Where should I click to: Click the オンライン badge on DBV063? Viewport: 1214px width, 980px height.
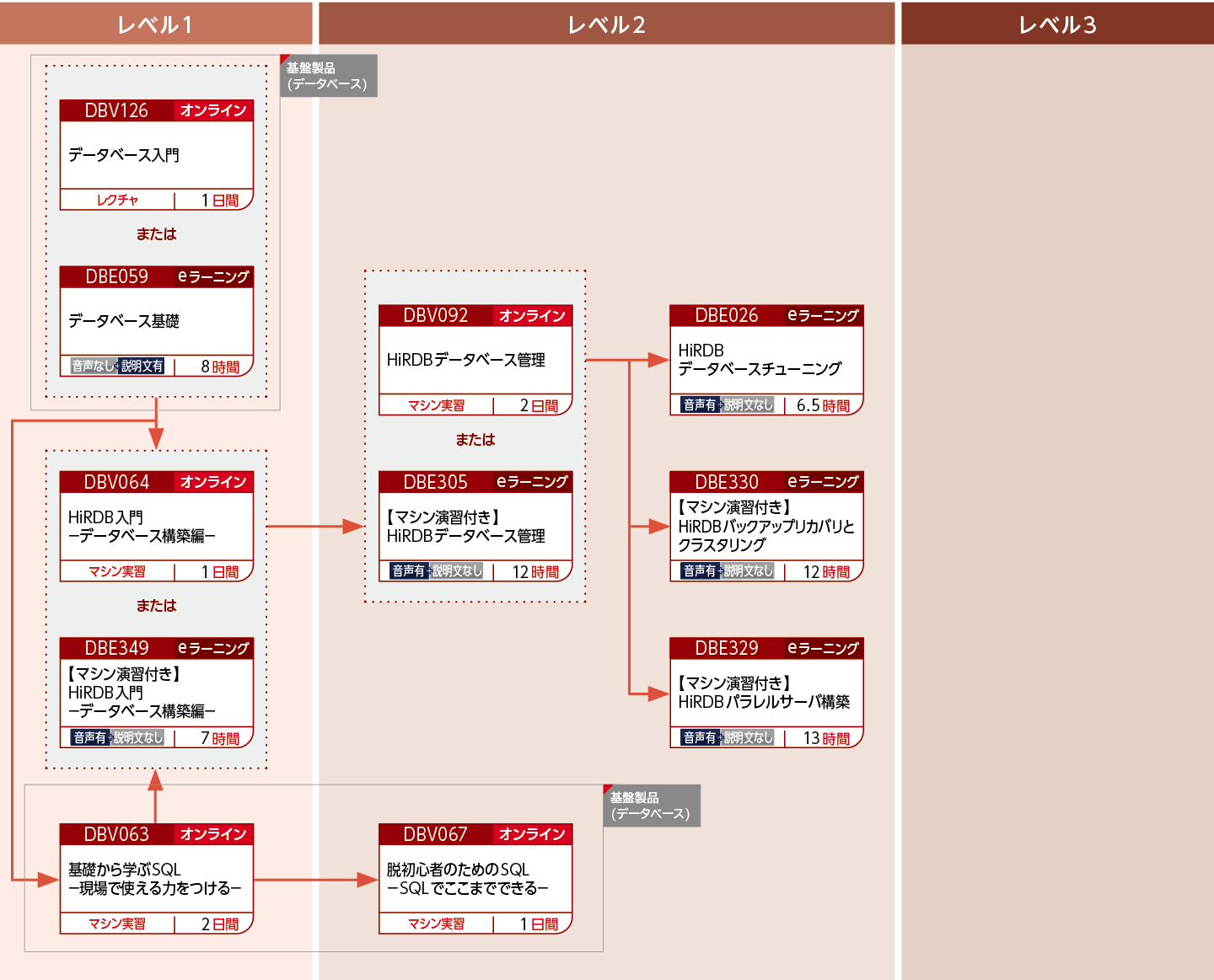click(213, 834)
